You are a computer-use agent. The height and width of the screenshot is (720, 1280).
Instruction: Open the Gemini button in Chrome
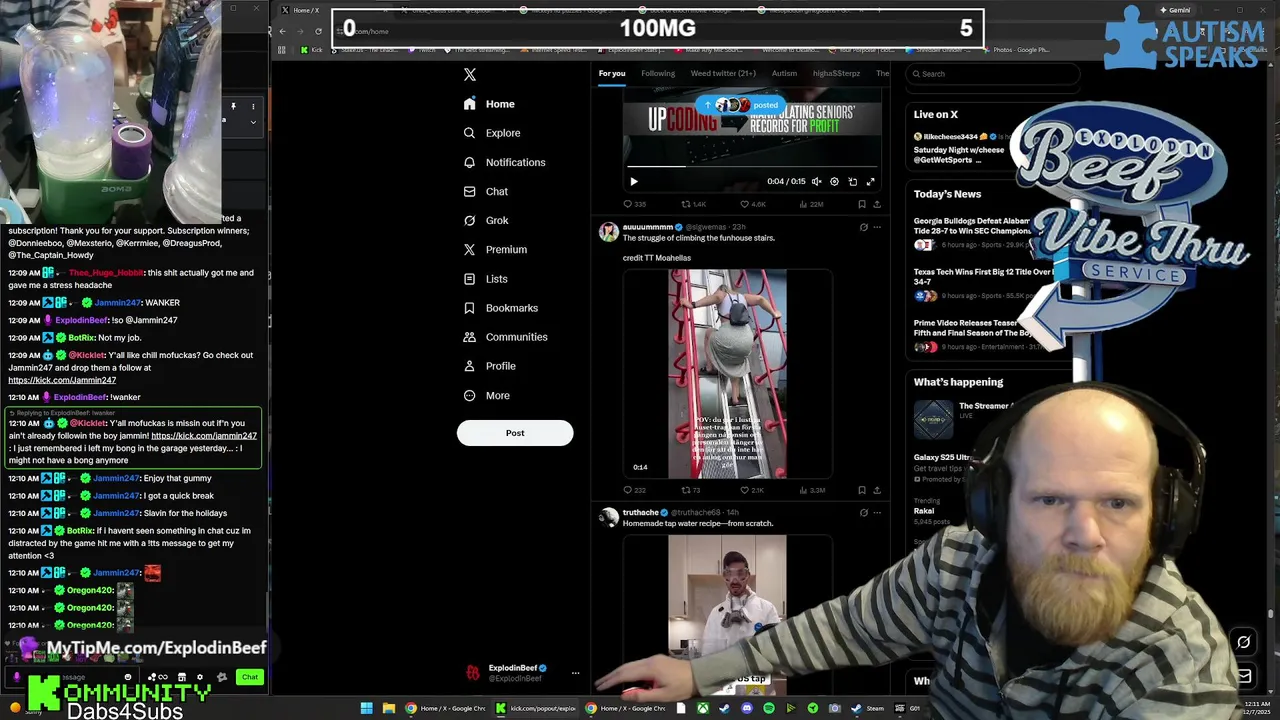1174,10
